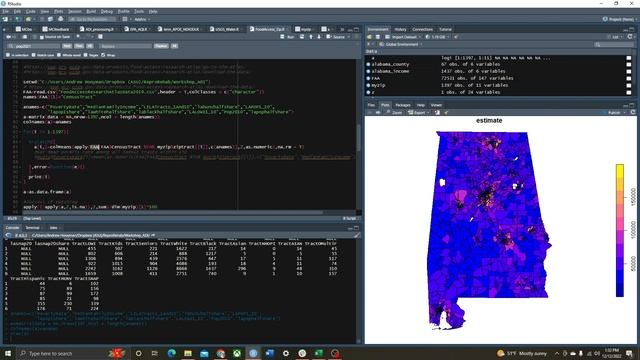
Task: Click the Source script button in editor toolbar
Action: pyautogui.click(x=336, y=37)
